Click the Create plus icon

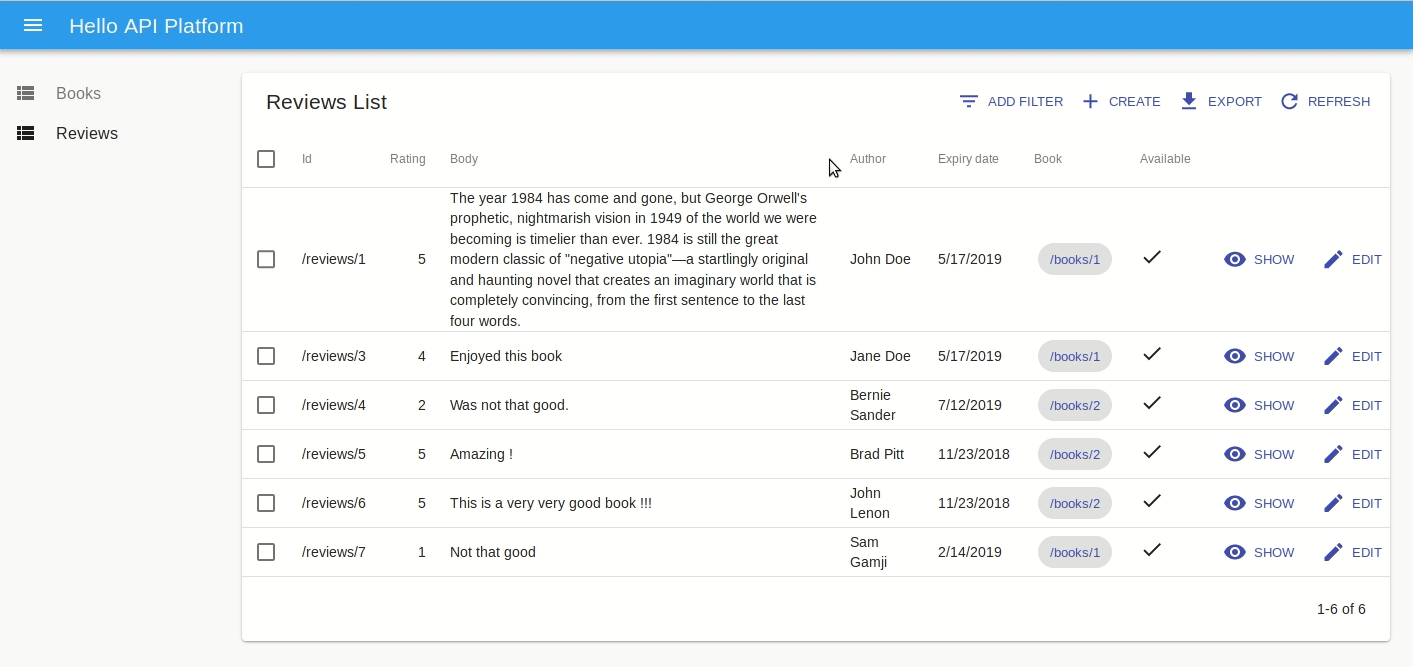pyautogui.click(x=1090, y=101)
